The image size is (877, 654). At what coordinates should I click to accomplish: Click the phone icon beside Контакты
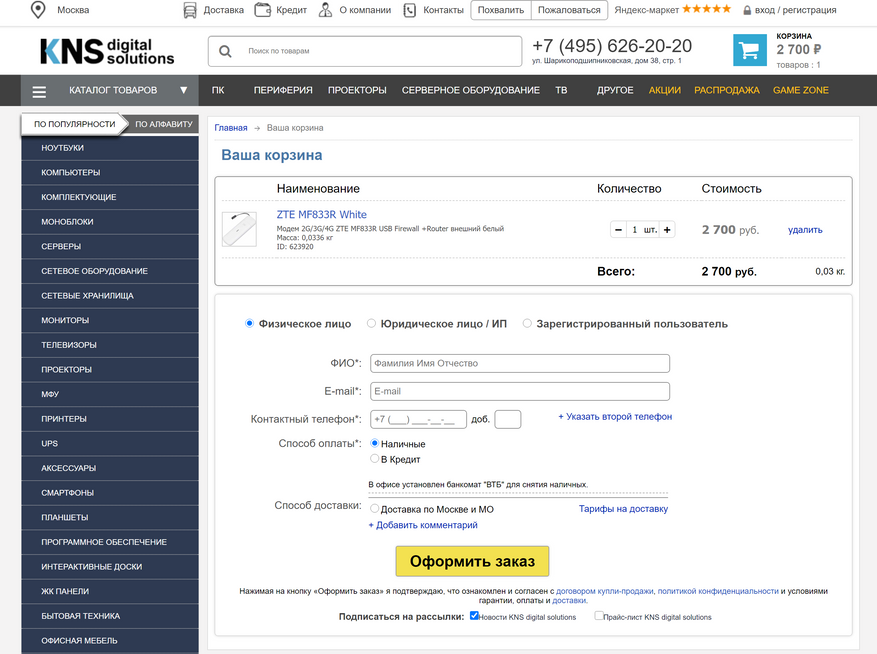pos(410,10)
